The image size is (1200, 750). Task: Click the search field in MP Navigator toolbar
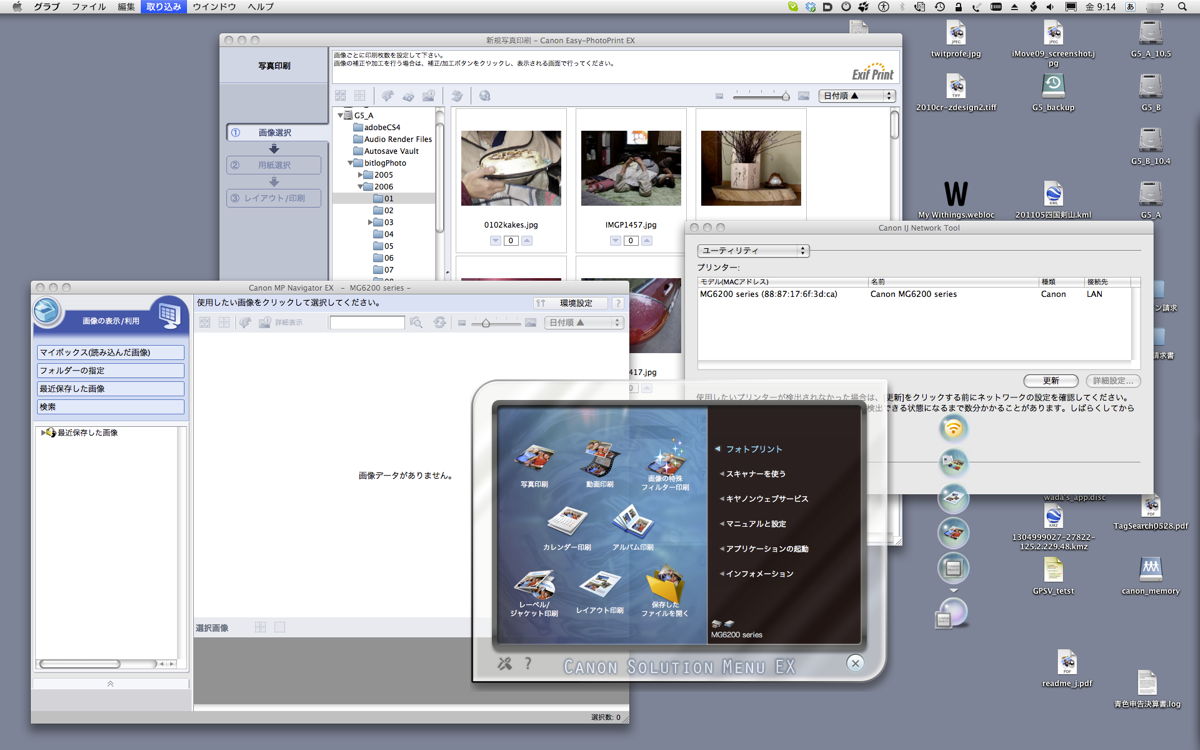(x=367, y=323)
